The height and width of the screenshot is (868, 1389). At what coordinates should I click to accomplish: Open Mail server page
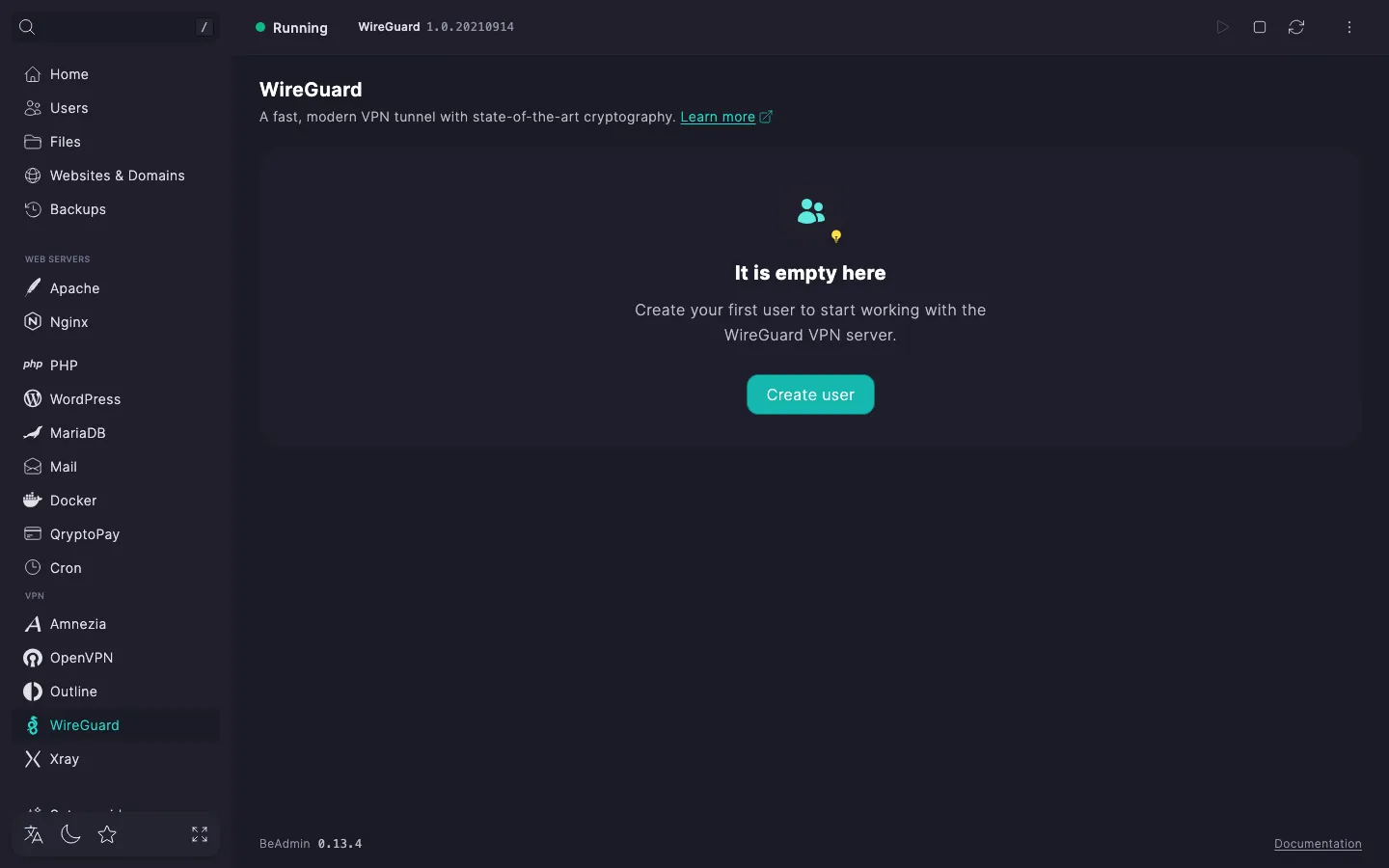116,467
